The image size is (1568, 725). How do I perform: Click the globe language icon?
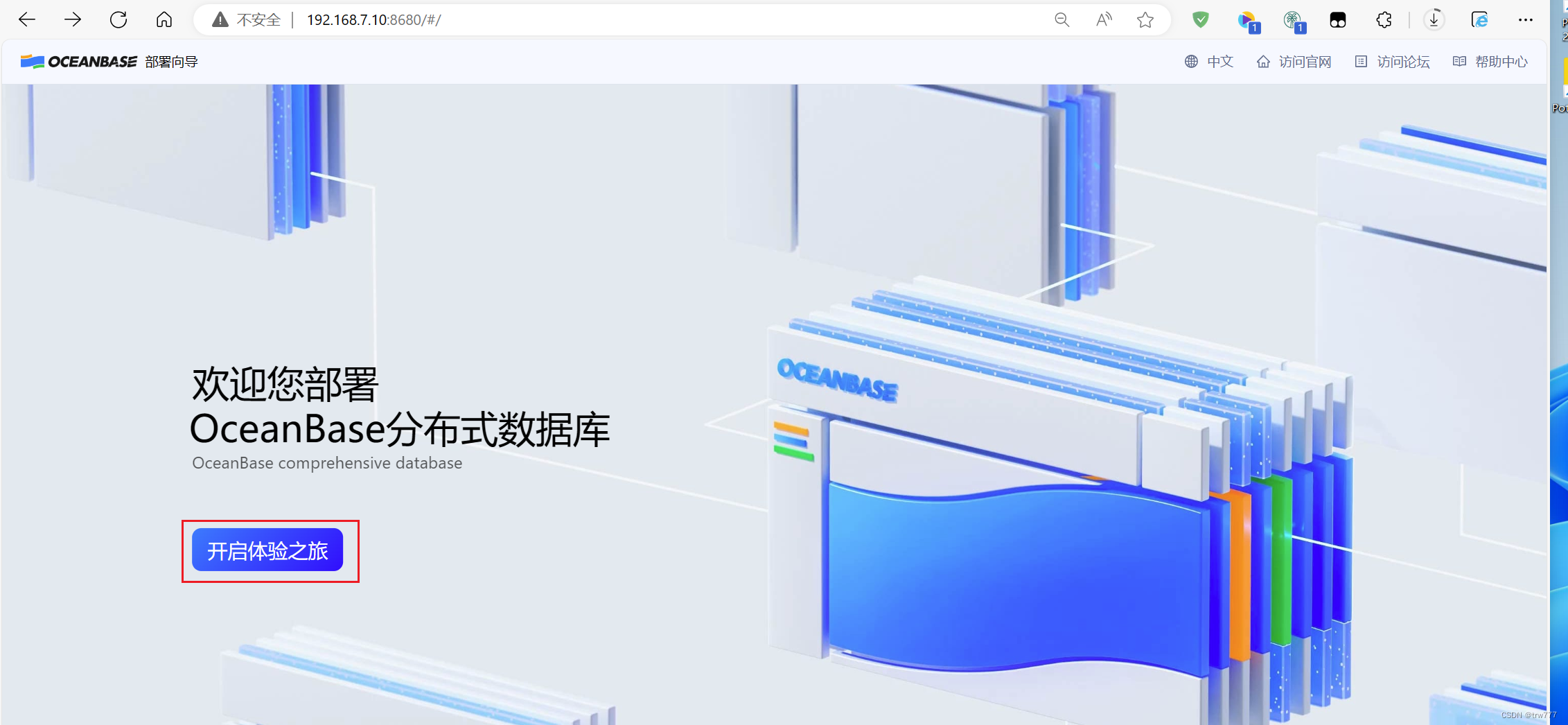[x=1191, y=62]
